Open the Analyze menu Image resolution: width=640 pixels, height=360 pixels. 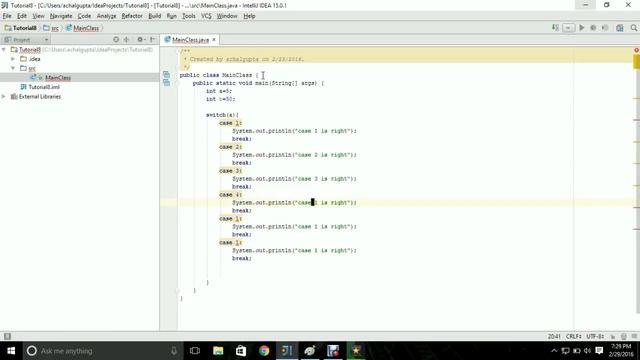pyautogui.click(x=107, y=16)
